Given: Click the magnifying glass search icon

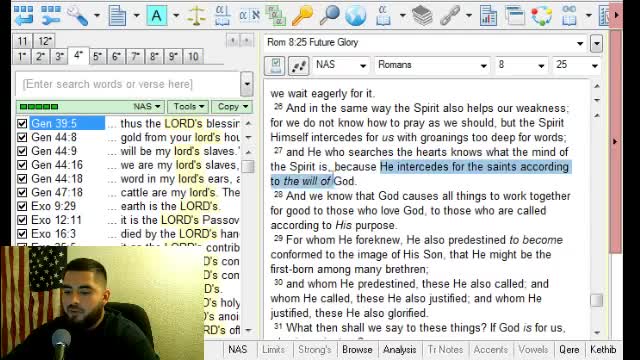Looking at the screenshot, I should click(329, 16).
